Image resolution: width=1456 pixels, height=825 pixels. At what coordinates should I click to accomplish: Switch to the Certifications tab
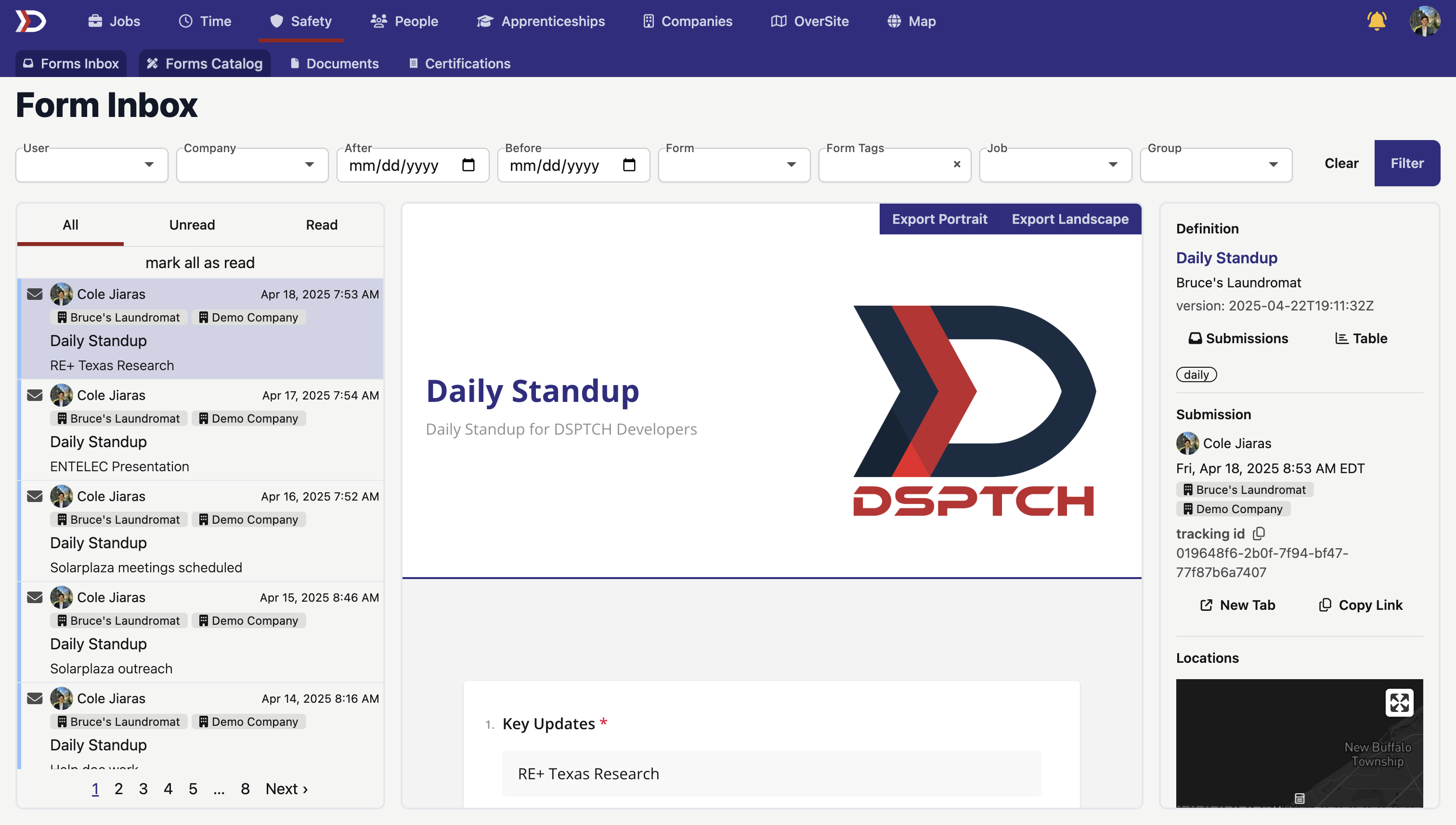[460, 64]
